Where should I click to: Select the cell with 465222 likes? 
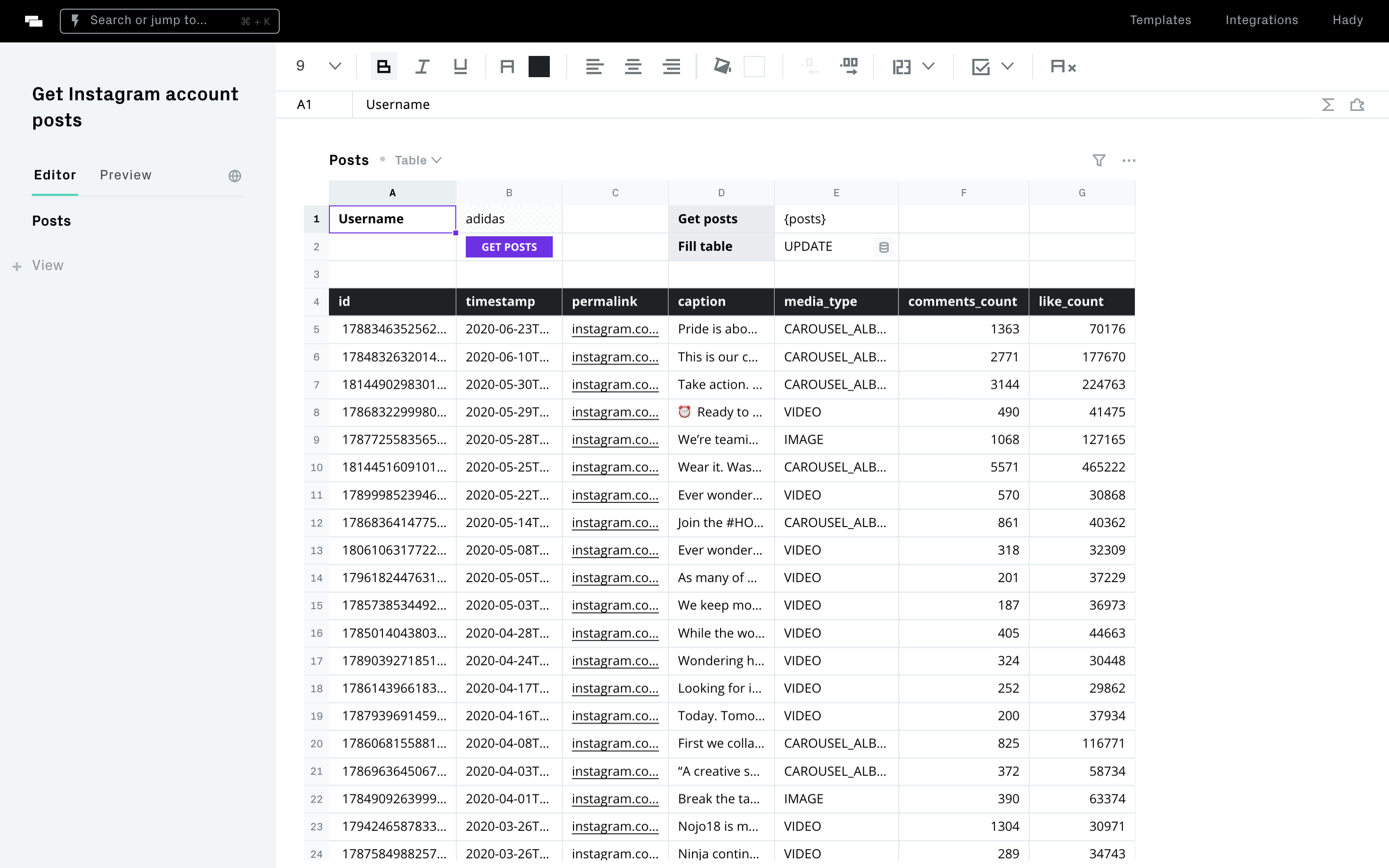1081,467
